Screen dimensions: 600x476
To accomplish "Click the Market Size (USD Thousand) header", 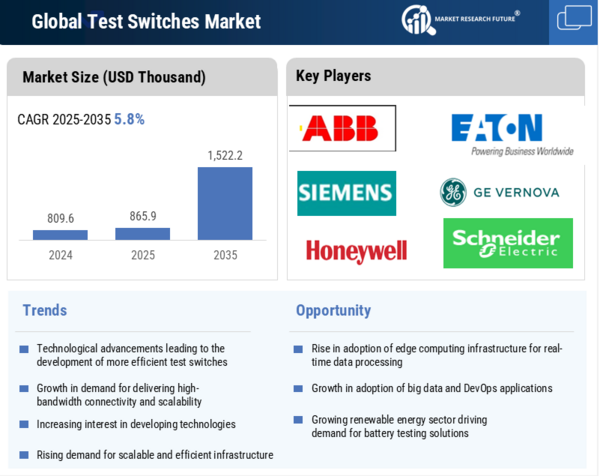I will coord(114,77).
